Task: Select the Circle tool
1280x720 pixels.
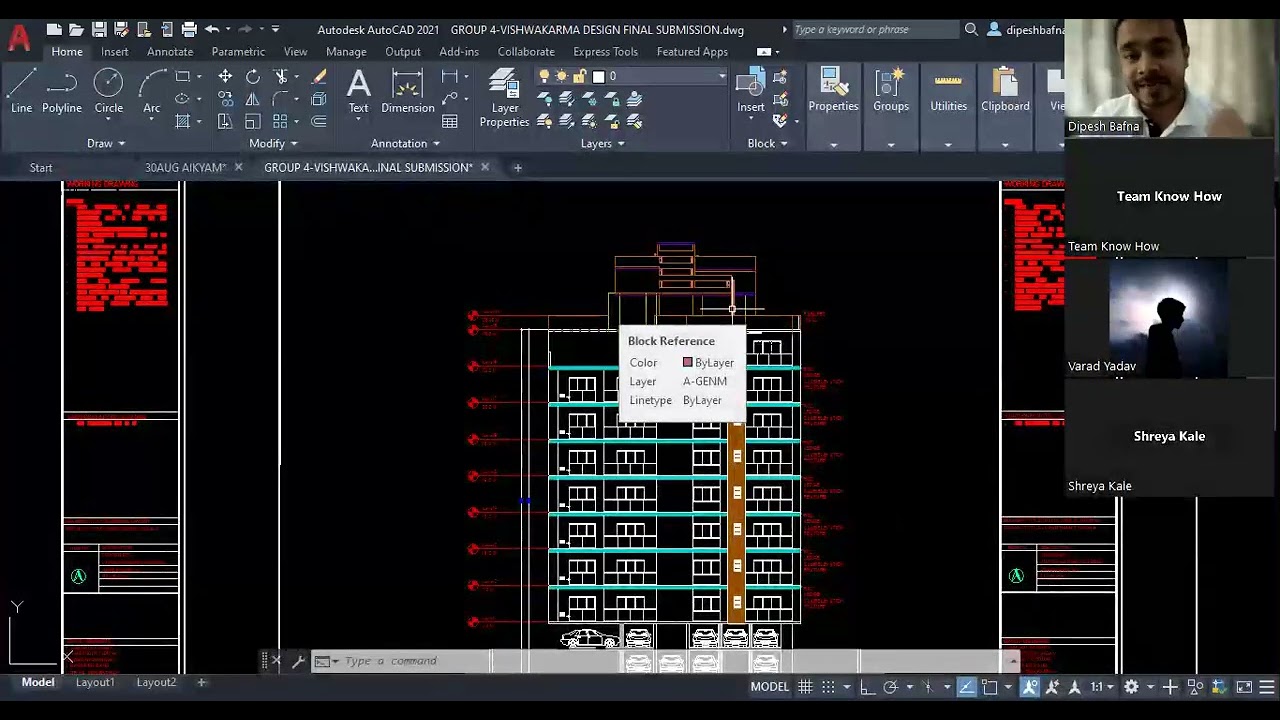Action: click(109, 90)
